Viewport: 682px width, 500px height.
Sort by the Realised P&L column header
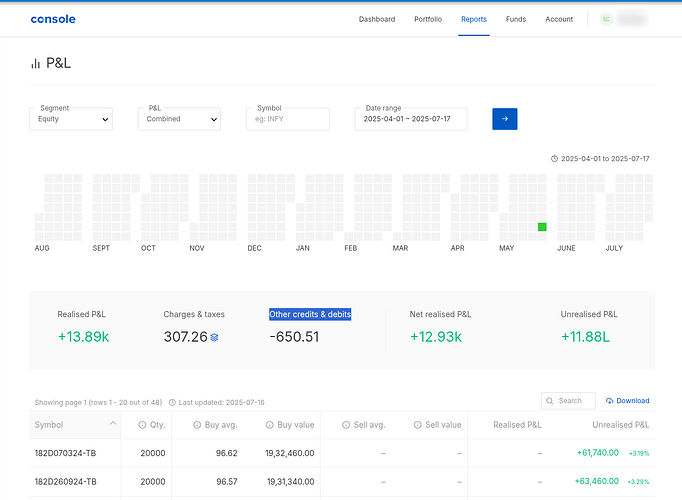pyautogui.click(x=517, y=424)
